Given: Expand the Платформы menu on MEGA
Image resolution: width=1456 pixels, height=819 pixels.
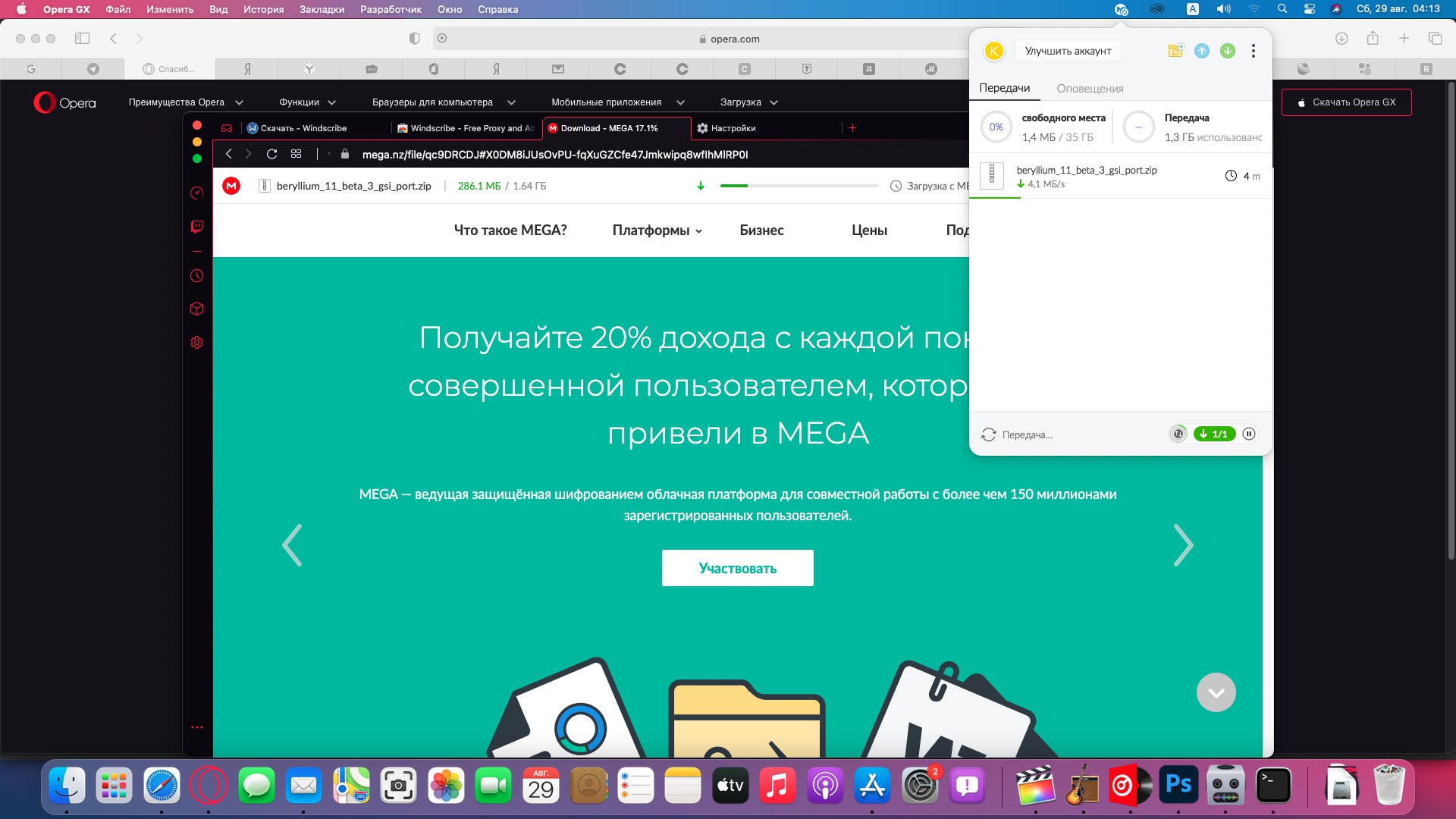Looking at the screenshot, I should click(x=657, y=231).
